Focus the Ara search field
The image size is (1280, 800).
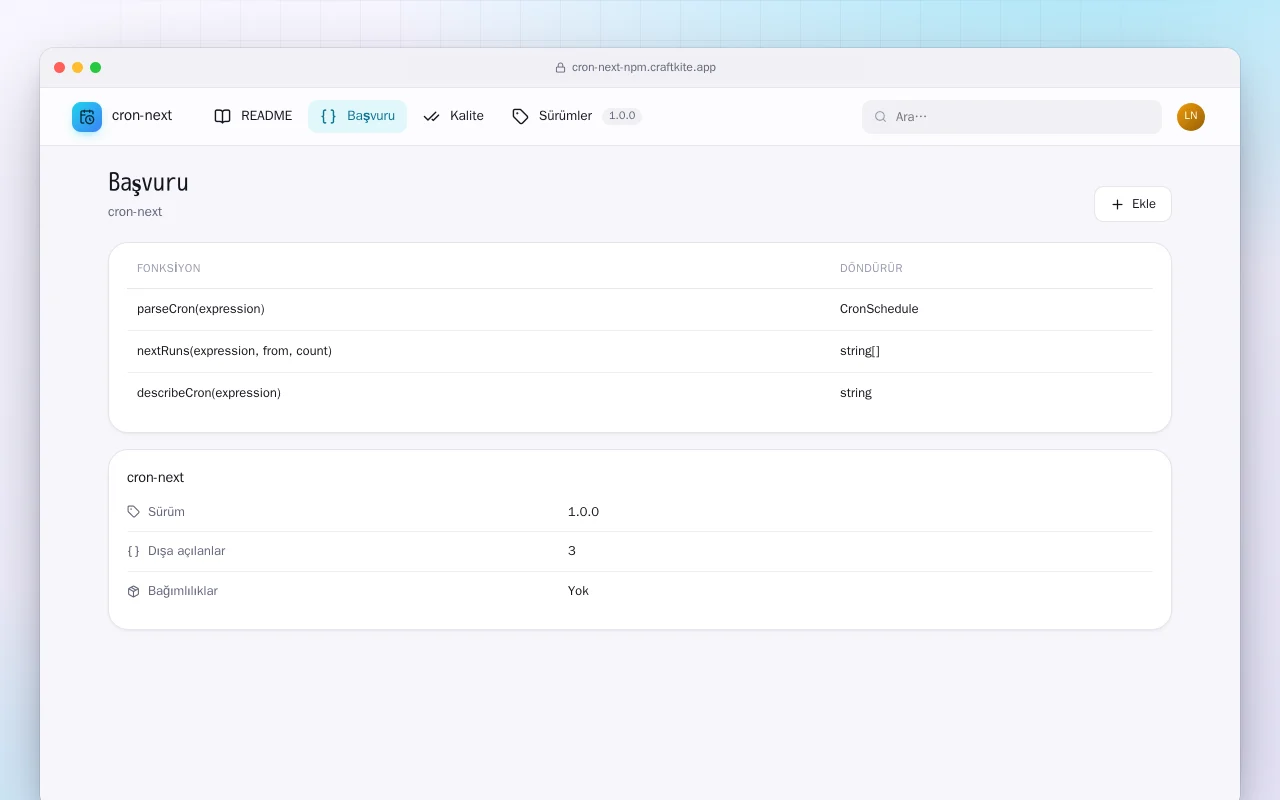(1012, 117)
